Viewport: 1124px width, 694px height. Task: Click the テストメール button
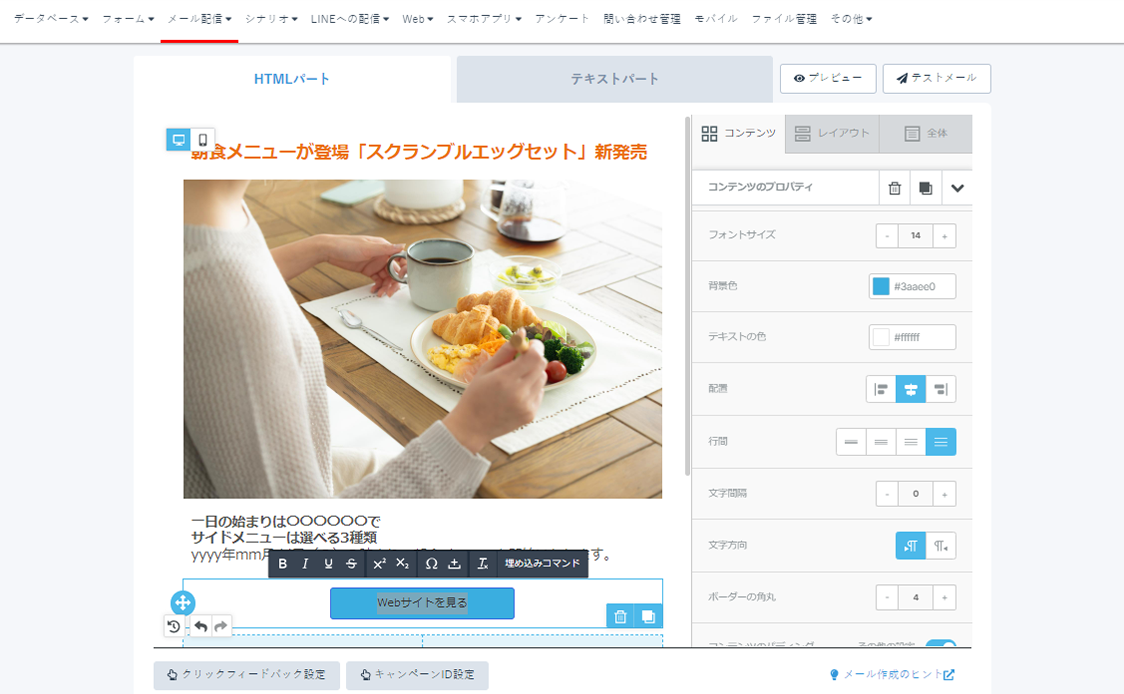[x=937, y=78]
